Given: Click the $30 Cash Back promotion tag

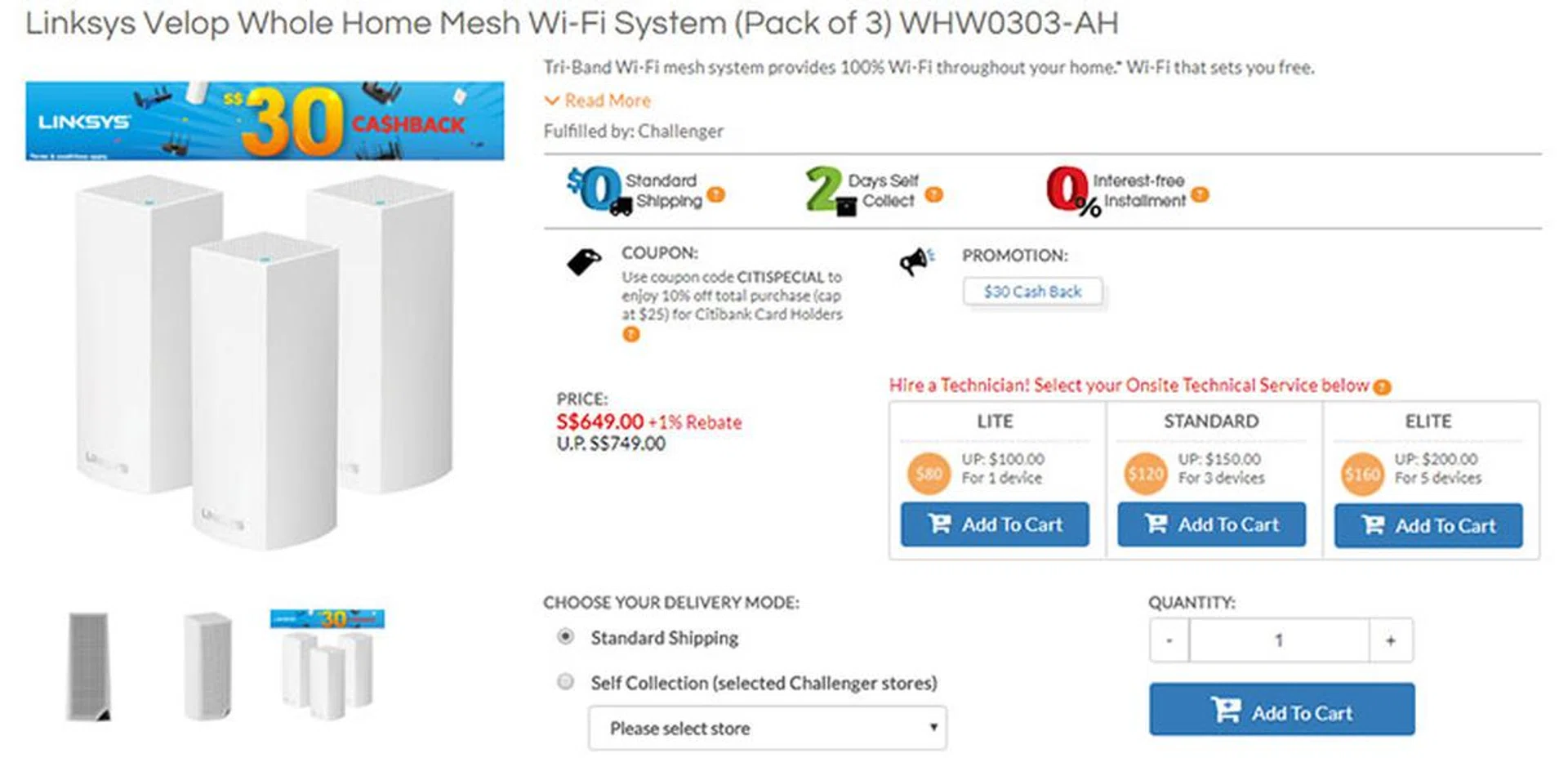Looking at the screenshot, I should (x=1032, y=292).
